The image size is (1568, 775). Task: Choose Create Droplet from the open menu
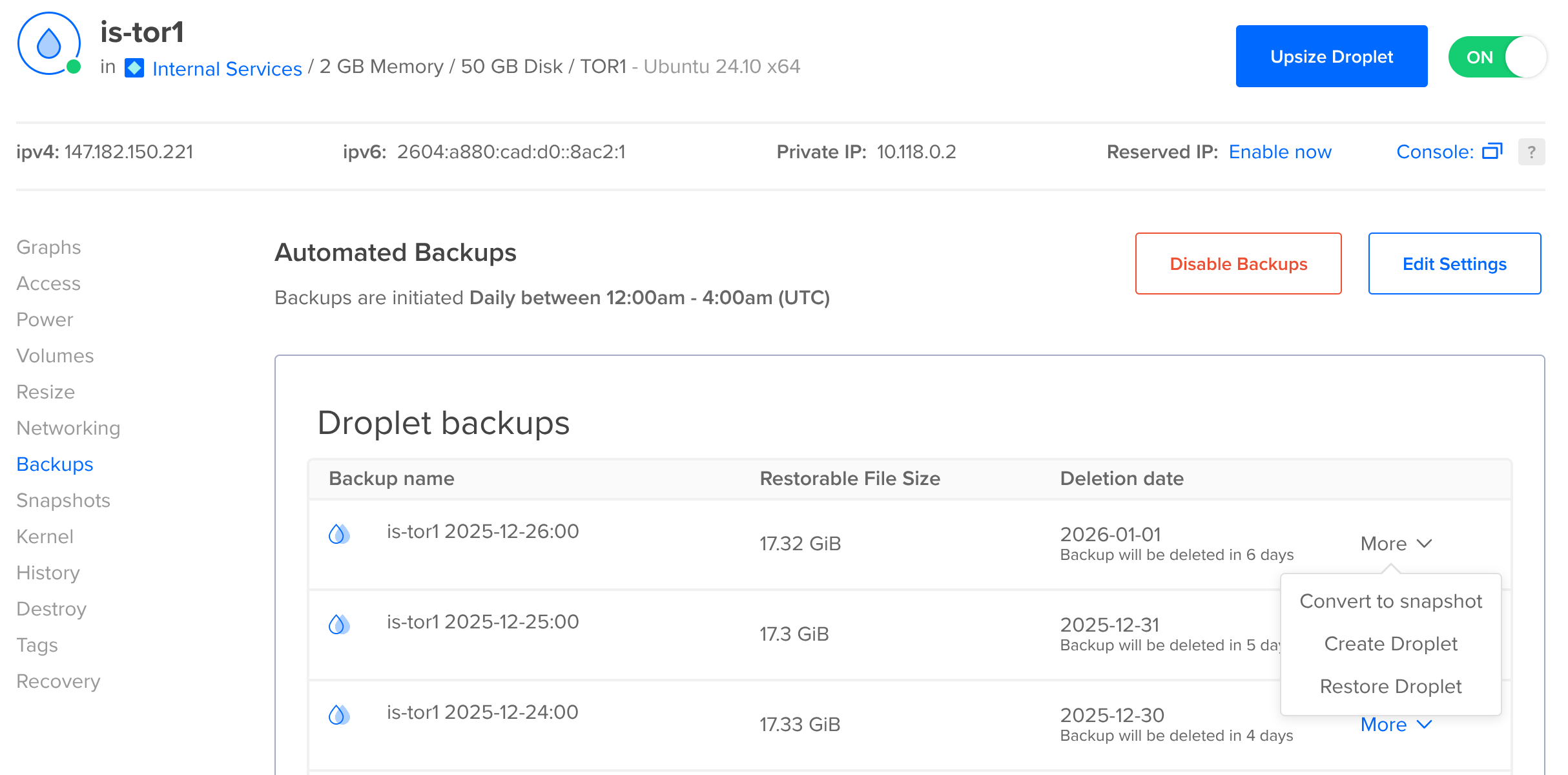click(x=1390, y=643)
